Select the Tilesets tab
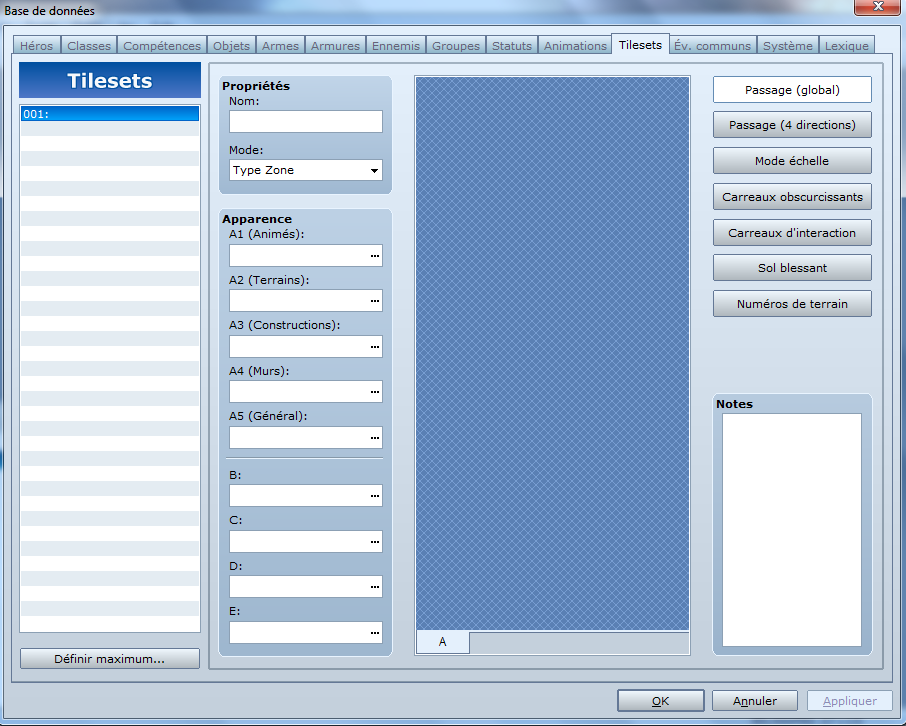The image size is (906, 726). click(640, 45)
